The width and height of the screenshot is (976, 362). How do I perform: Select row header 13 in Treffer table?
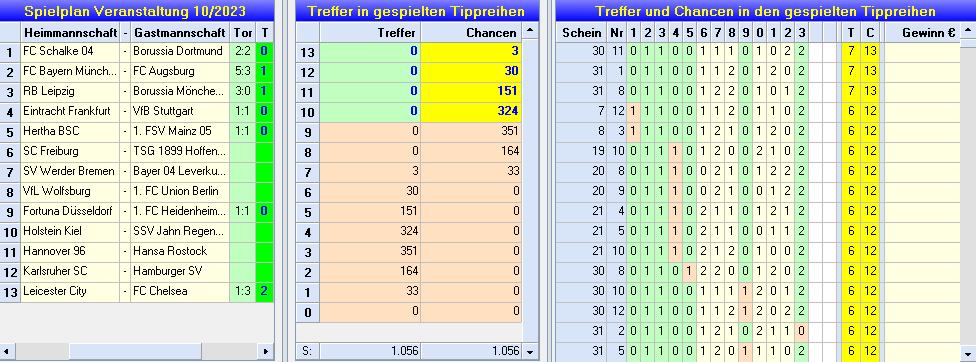coord(307,52)
